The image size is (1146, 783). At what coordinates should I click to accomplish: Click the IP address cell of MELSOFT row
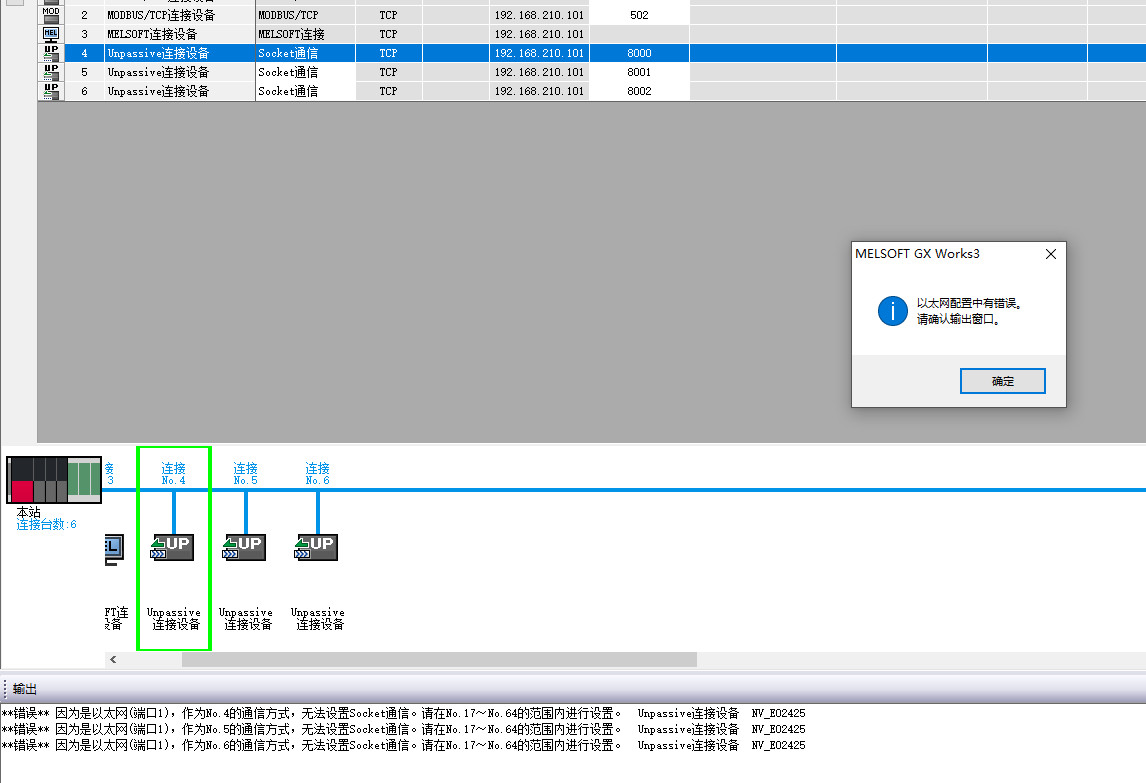(539, 34)
